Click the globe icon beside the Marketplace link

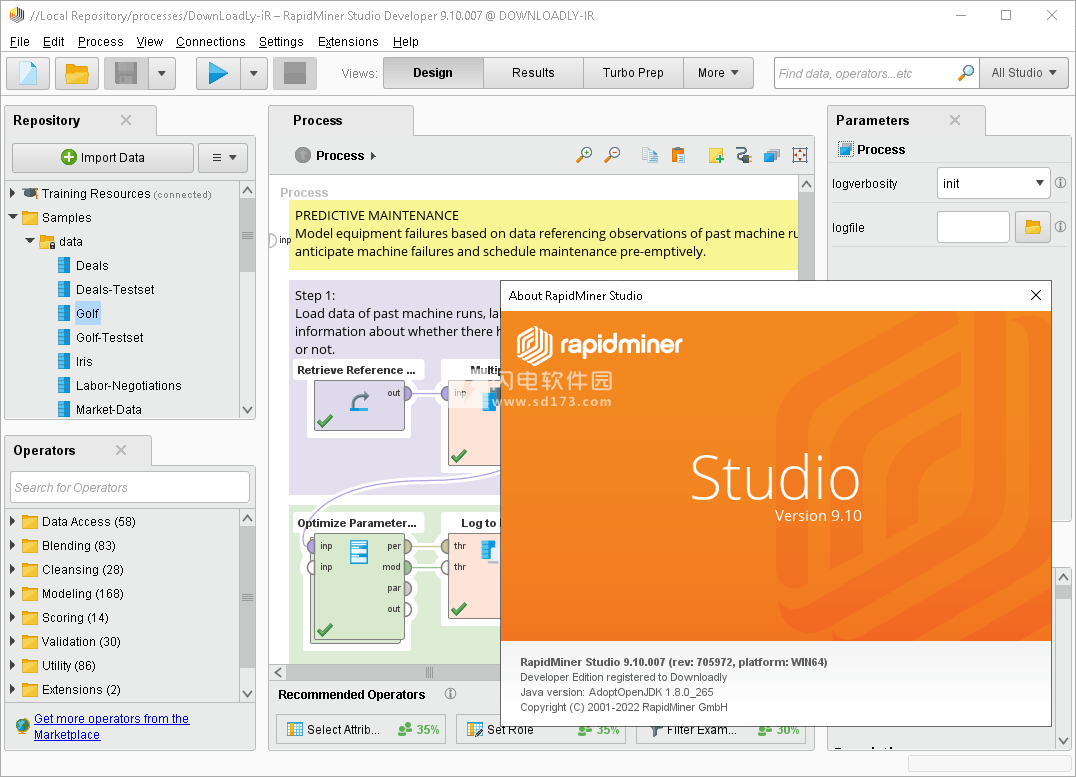point(23,725)
